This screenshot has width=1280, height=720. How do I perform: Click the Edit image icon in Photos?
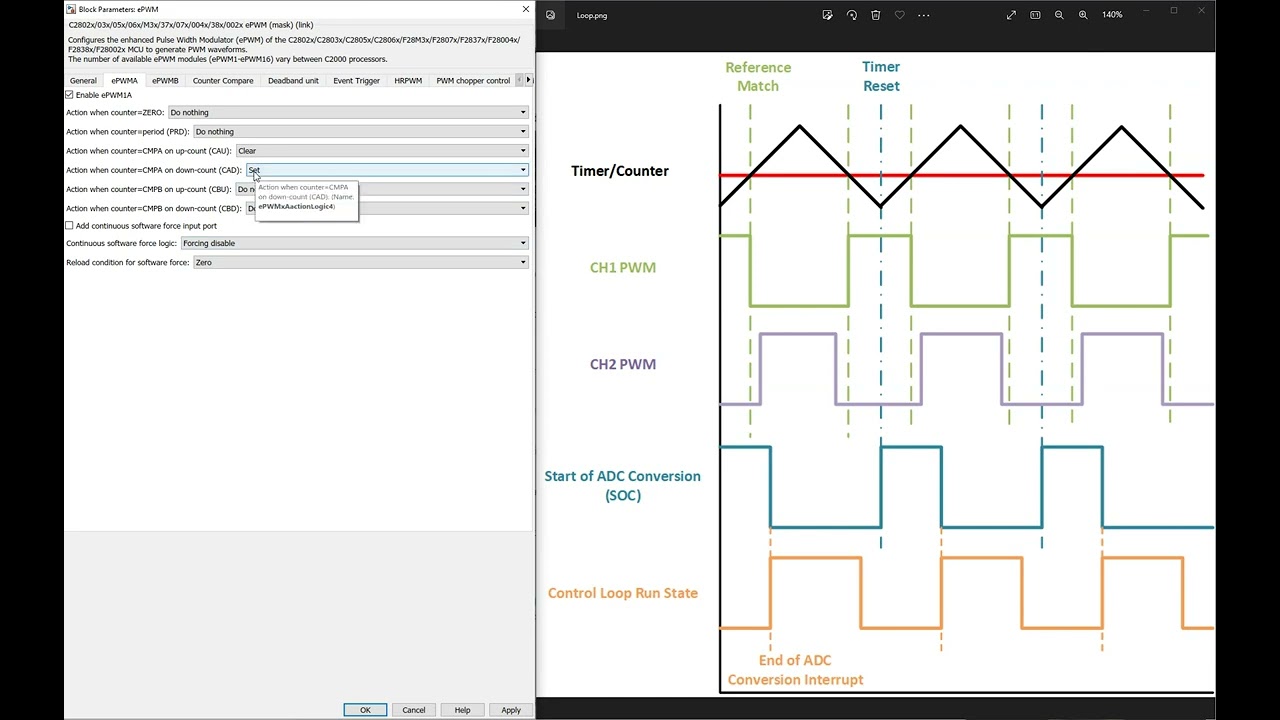click(x=827, y=15)
